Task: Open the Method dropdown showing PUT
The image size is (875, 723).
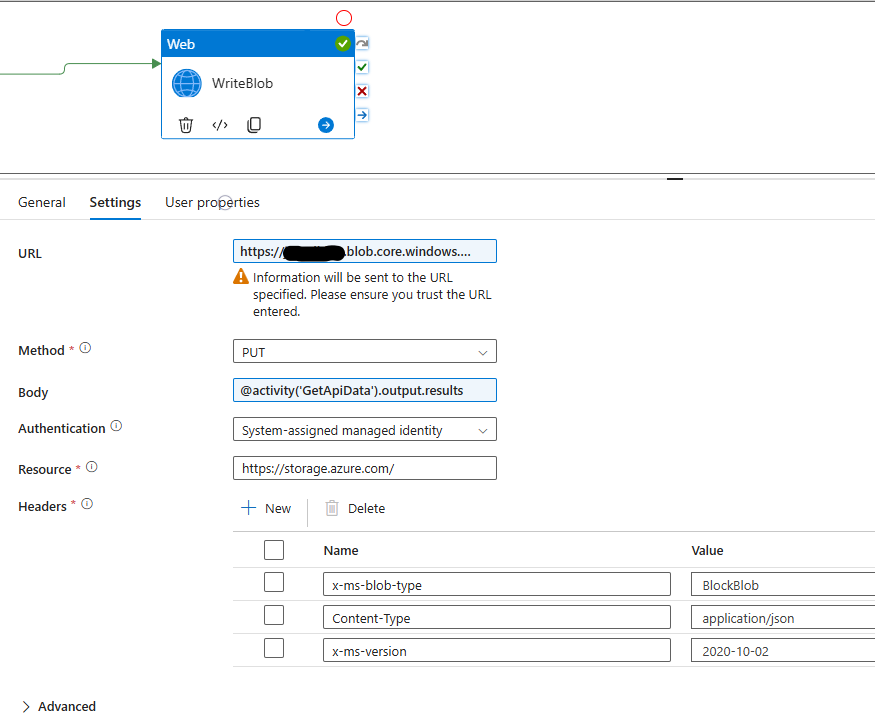Action: [x=364, y=351]
